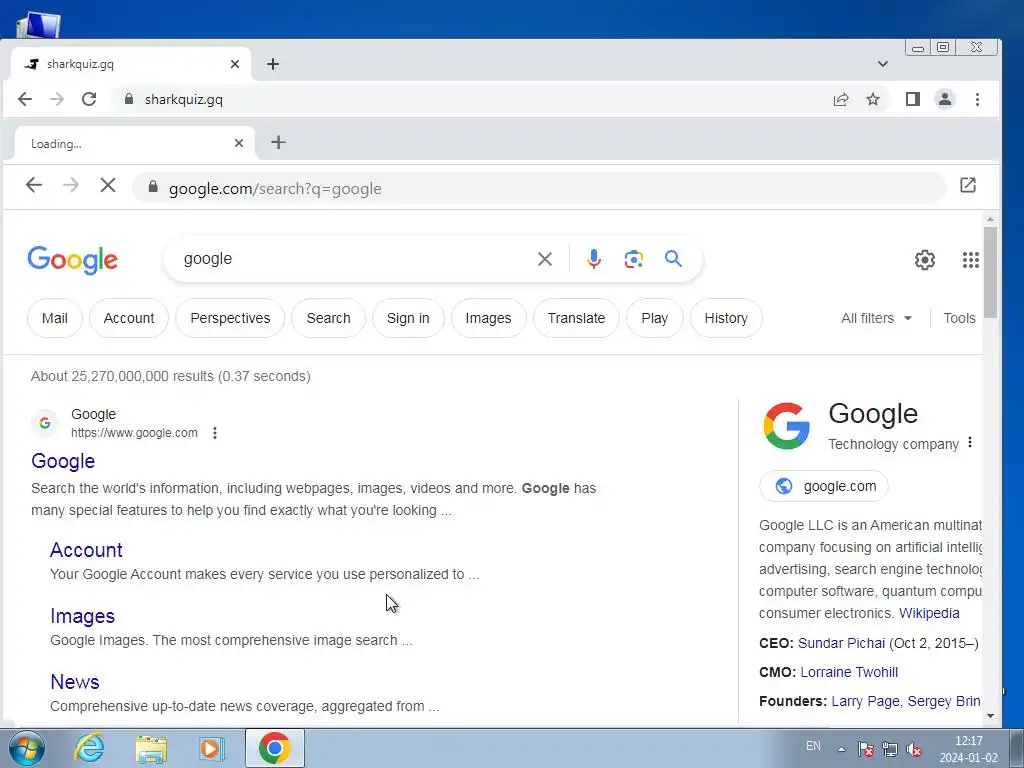Start voice search with the microphone
The width and height of the screenshot is (1024, 768).
tap(594, 259)
